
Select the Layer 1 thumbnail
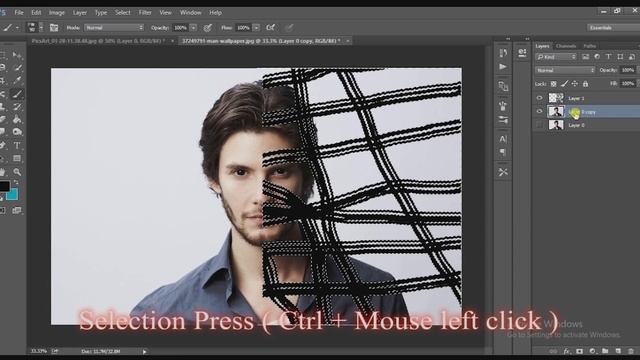pyautogui.click(x=556, y=98)
